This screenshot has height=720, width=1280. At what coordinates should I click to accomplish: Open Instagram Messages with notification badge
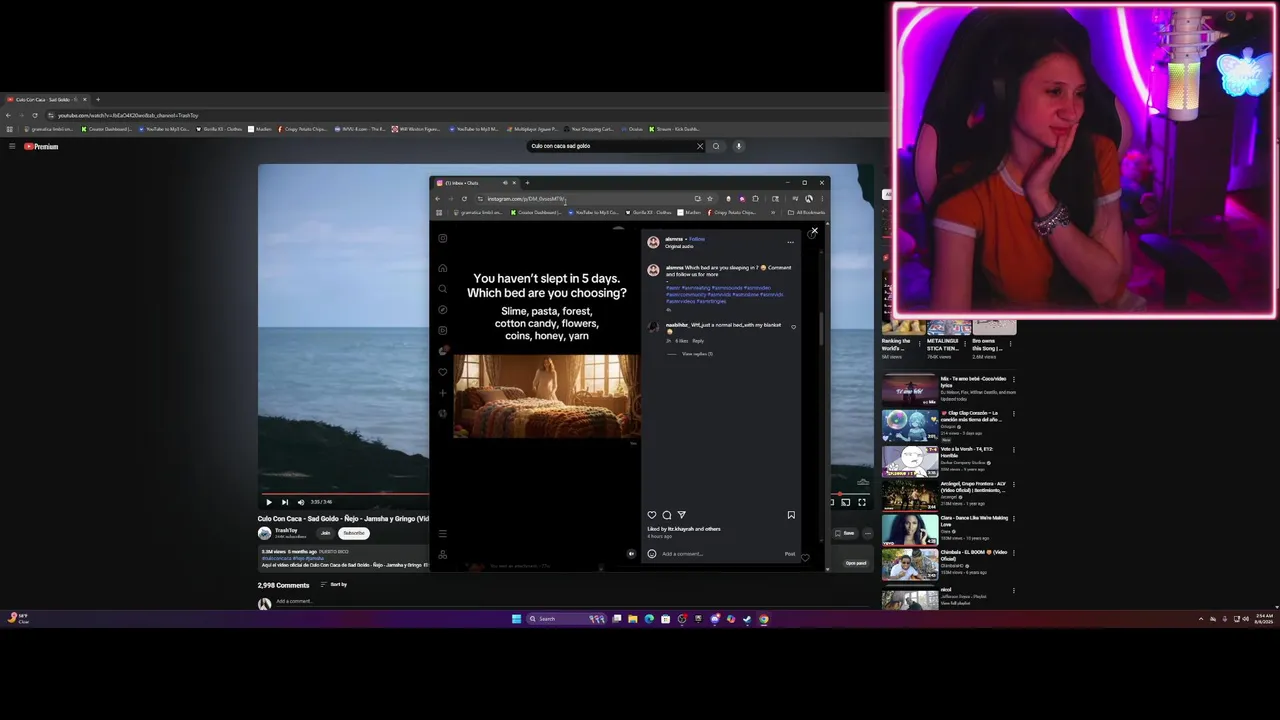[443, 351]
